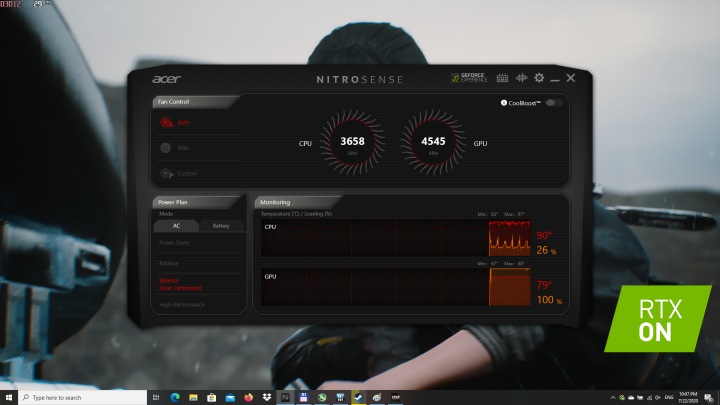Click the volume speaker tray icon
Screen dimensions: 720x405
(658, 398)
